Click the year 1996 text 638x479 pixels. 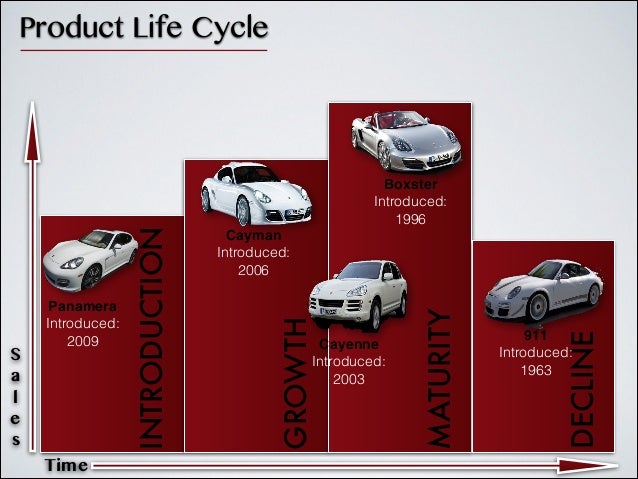411,219
